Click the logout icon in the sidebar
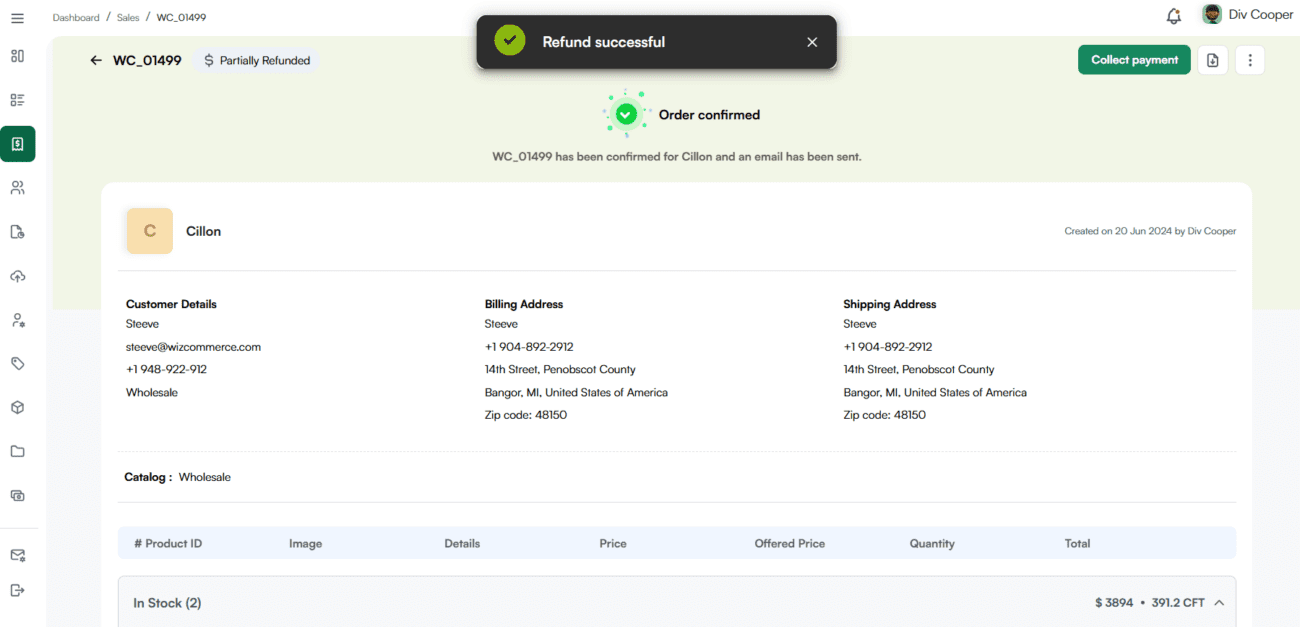The height and width of the screenshot is (627, 1300). pyautogui.click(x=17, y=590)
